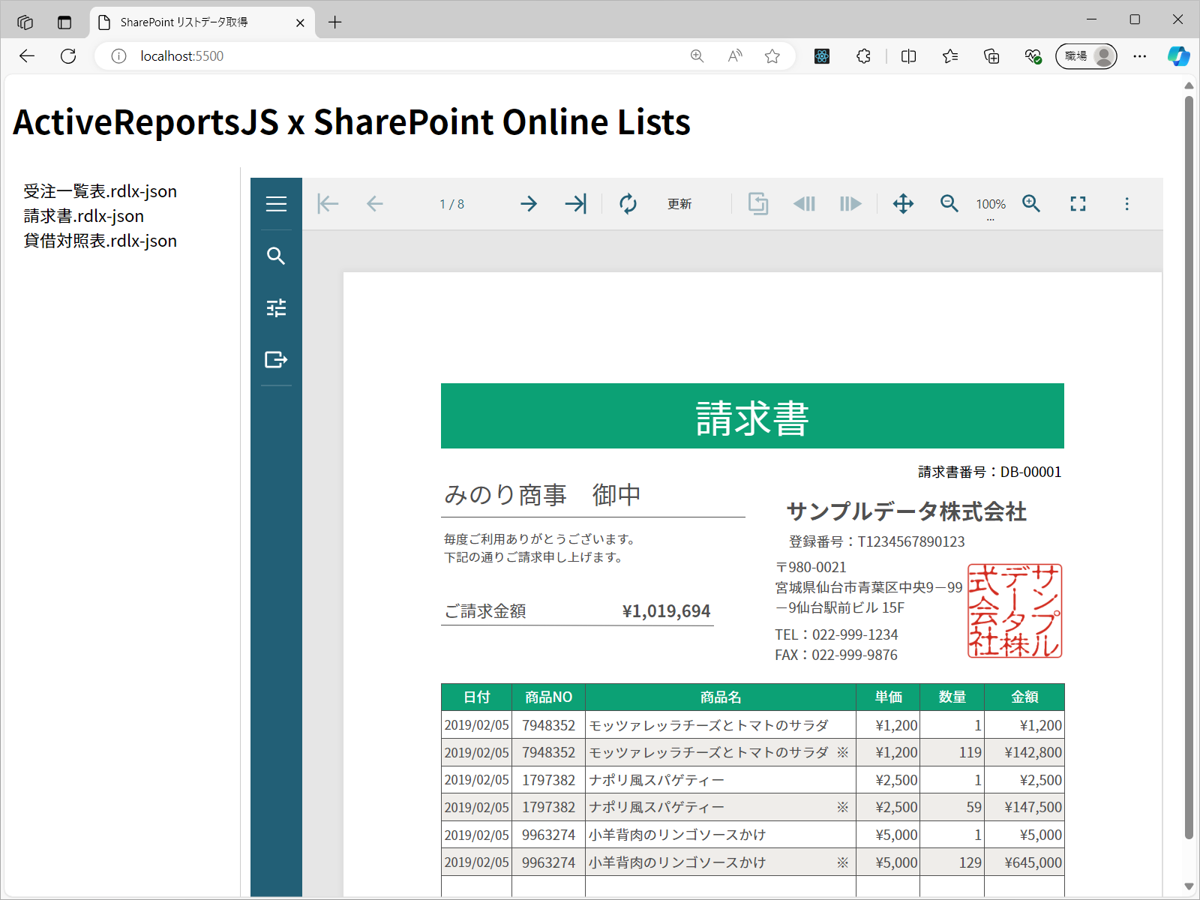Open 請求書.rdlx-json report
This screenshot has height=900, width=1200.
(84, 216)
